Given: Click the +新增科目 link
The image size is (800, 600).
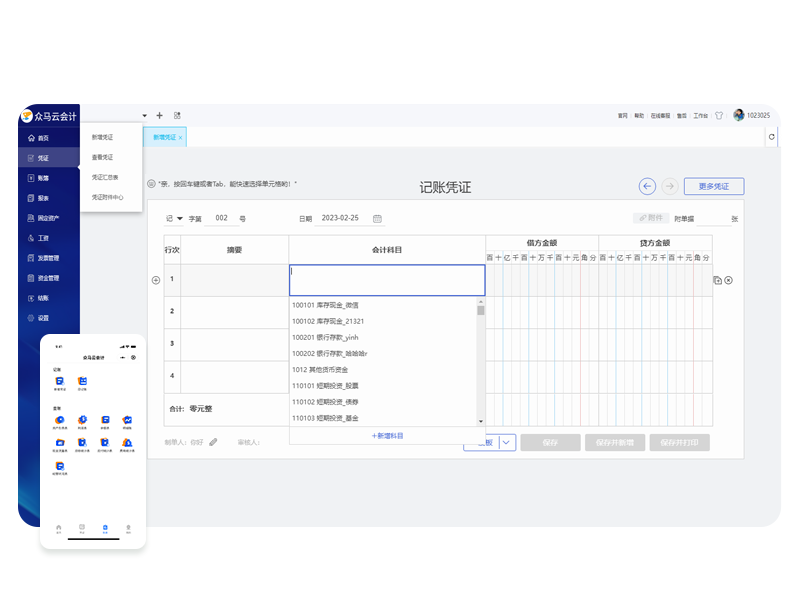Looking at the screenshot, I should point(387,436).
